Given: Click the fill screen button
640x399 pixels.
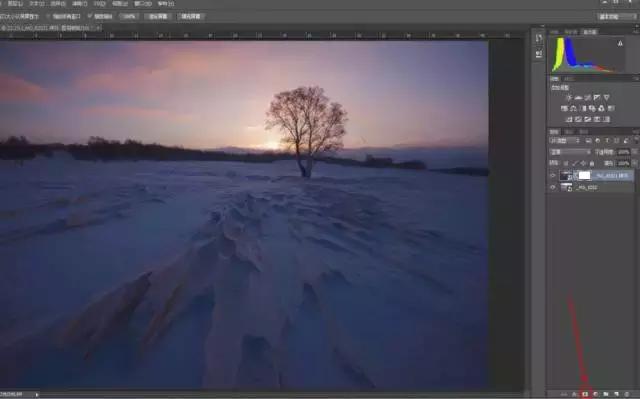Looking at the screenshot, I should [191, 17].
